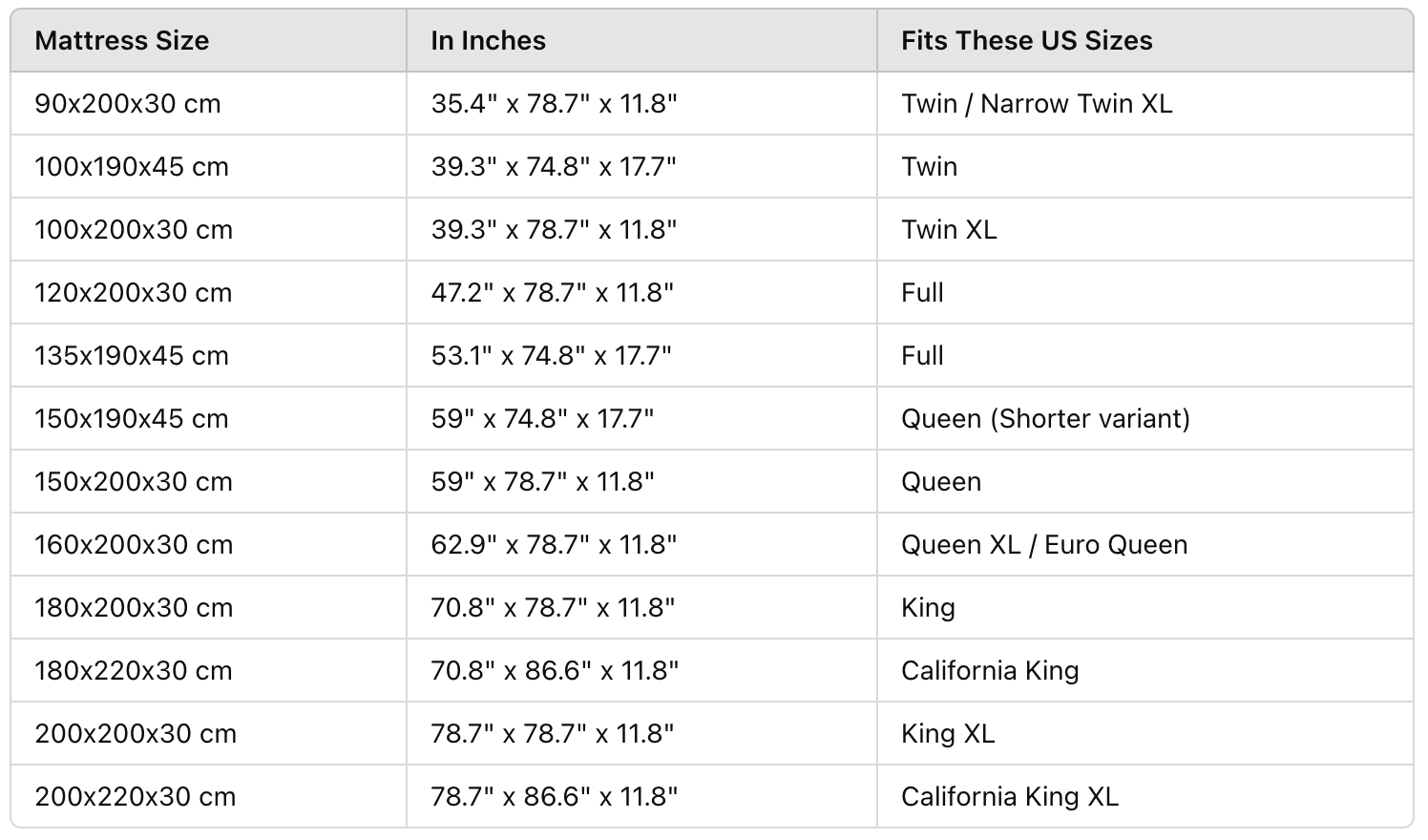Click the Queen XL / Euro Queen cell
Screen dimensions: 1428x840
coord(1144,544)
